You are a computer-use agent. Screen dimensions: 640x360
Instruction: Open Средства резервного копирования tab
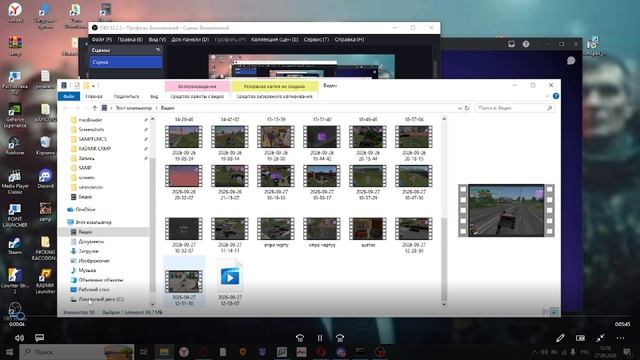click(x=274, y=96)
